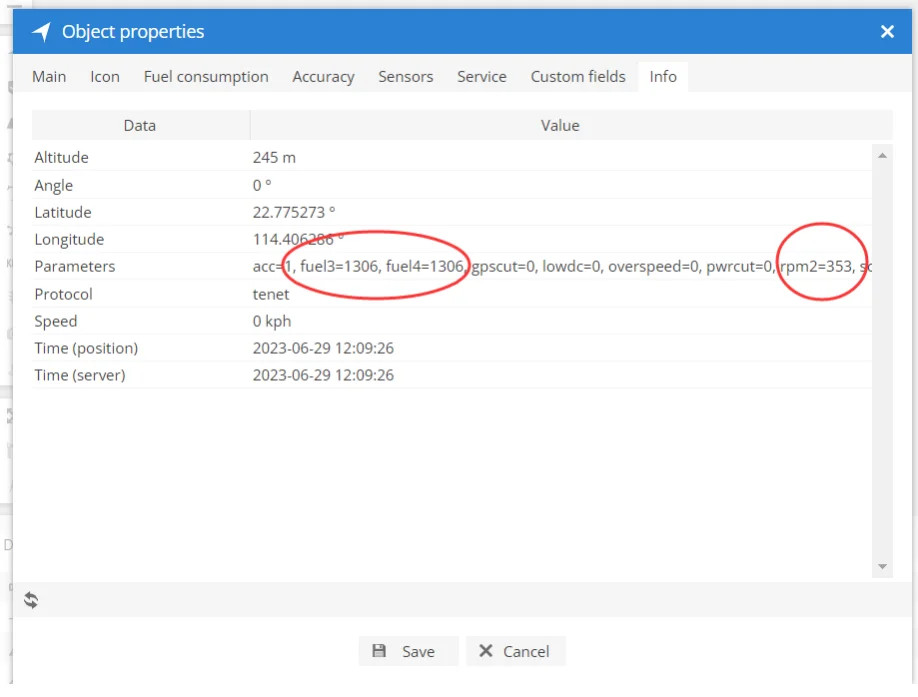
Task: Click the Save button
Action: 408,651
